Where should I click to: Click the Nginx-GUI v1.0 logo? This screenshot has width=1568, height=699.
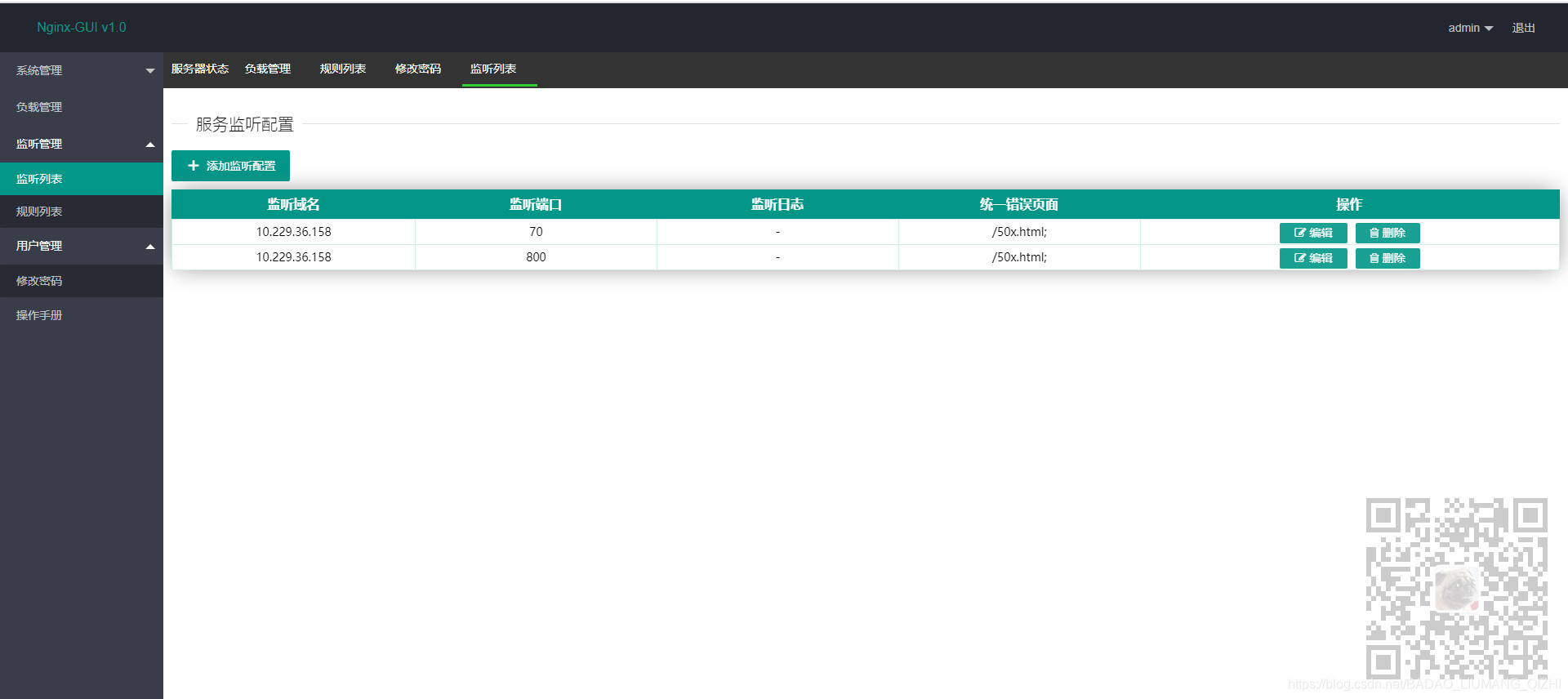tap(82, 27)
